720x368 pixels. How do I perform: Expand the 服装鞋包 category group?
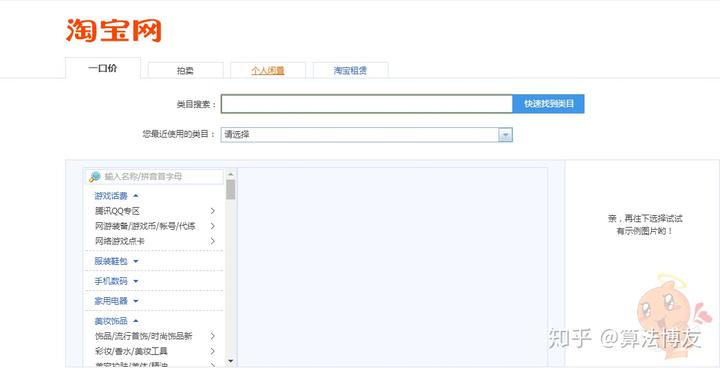pos(116,261)
